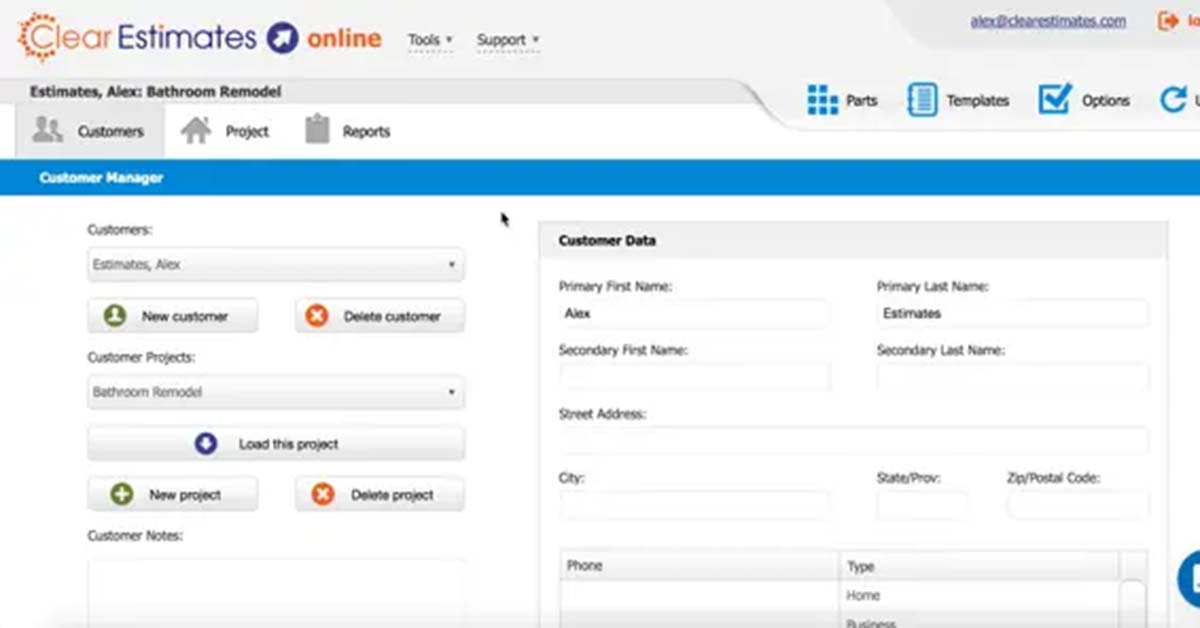Click the Customer Notes text area
This screenshot has height=628, width=1200.
click(276, 592)
